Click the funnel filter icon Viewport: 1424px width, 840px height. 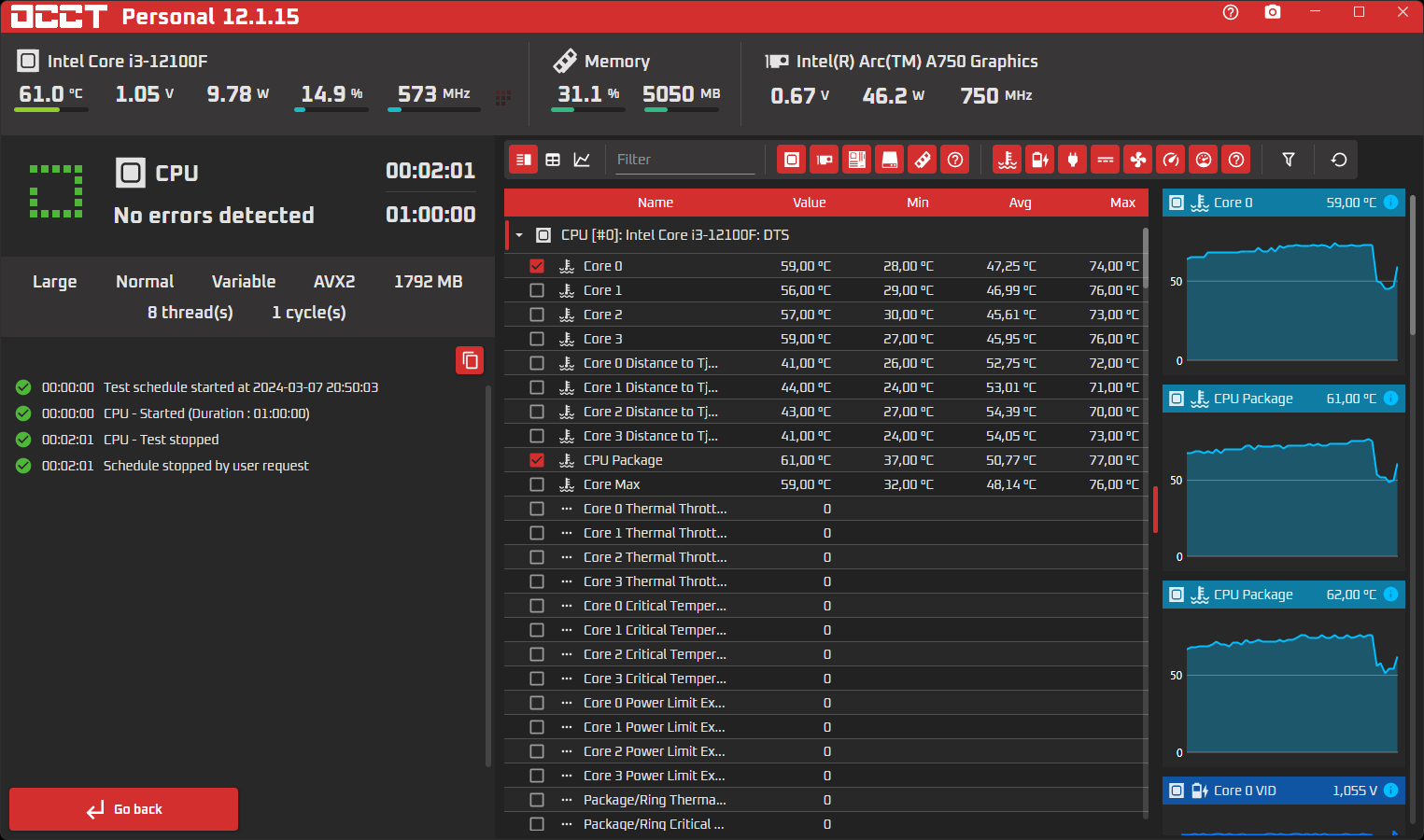click(x=1289, y=160)
